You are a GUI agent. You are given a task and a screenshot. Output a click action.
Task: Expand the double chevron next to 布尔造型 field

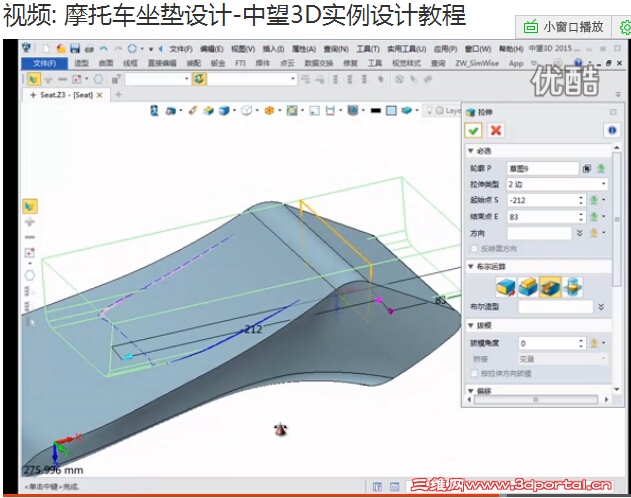pos(601,307)
